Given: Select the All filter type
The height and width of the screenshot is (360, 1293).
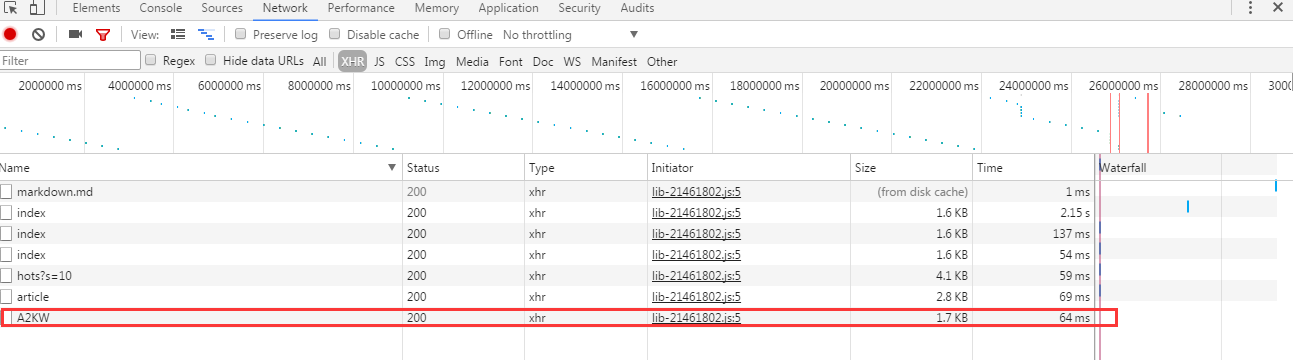Looking at the screenshot, I should (320, 61).
